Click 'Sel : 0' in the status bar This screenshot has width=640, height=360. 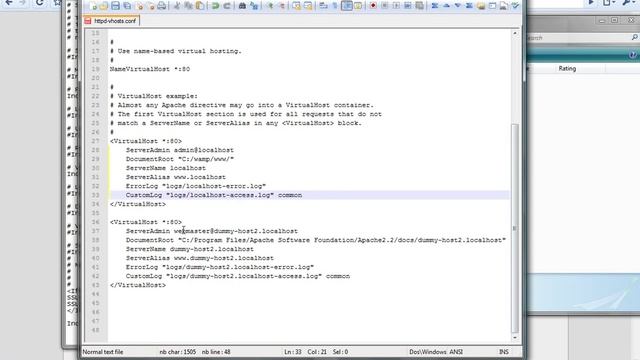point(340,352)
